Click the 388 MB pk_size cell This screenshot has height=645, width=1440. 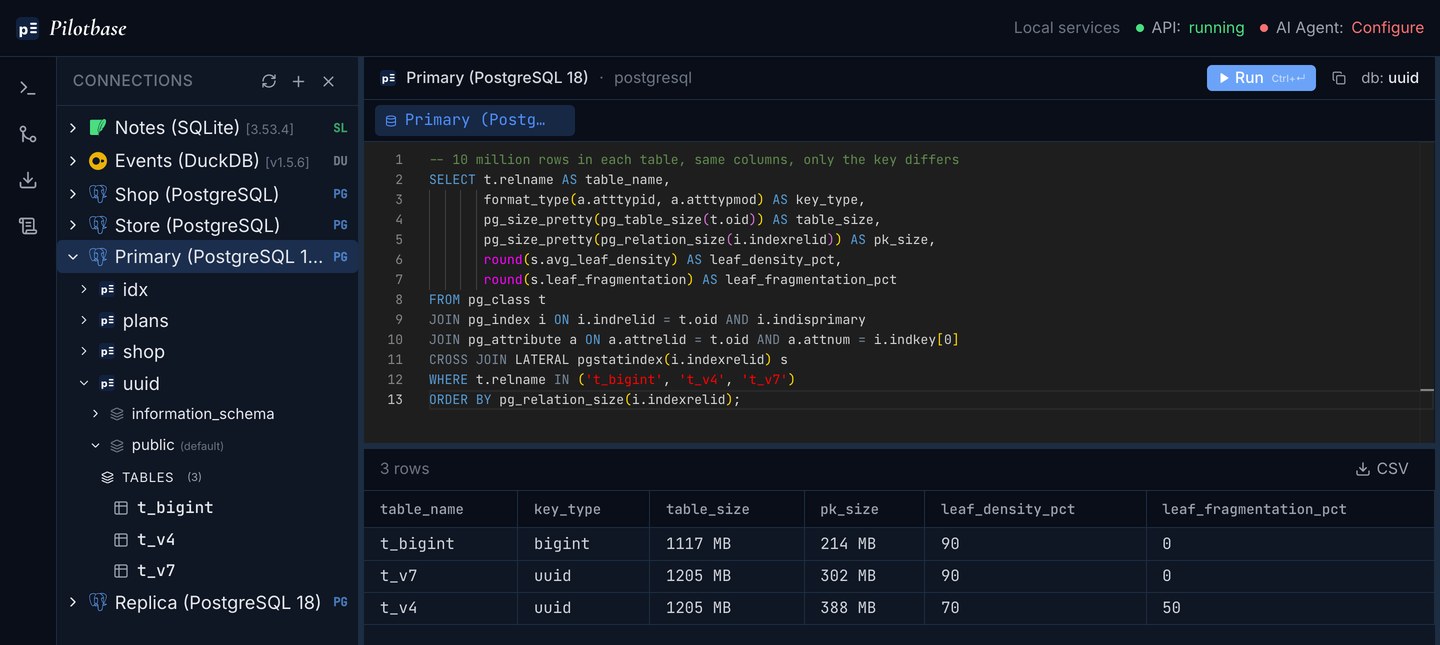click(x=866, y=608)
